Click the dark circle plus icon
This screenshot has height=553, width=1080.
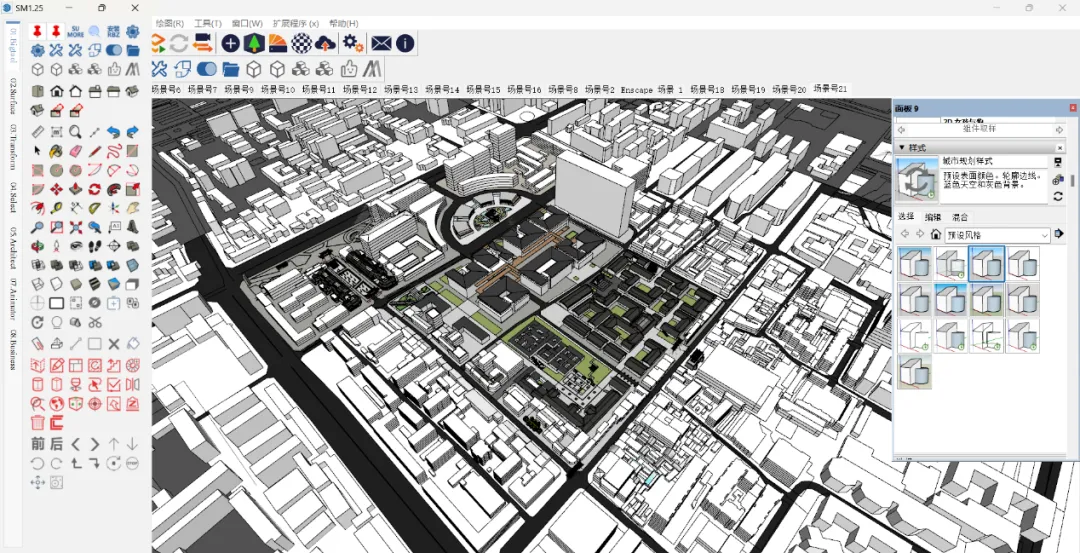230,43
